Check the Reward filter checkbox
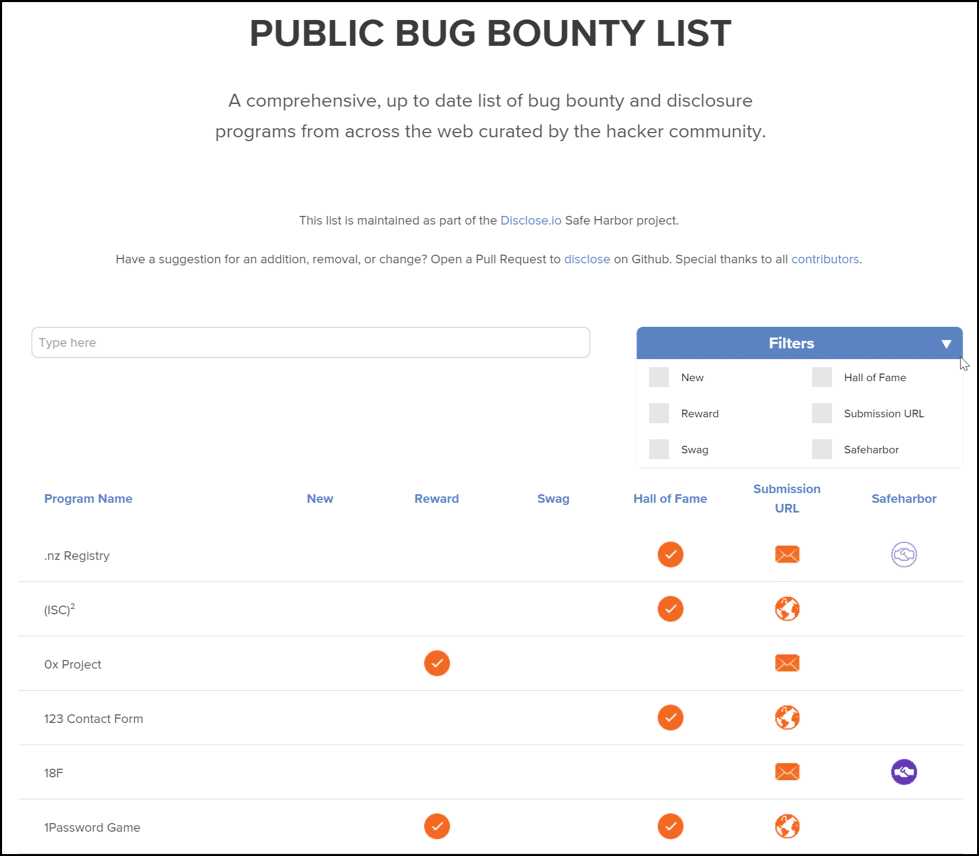 [x=659, y=413]
